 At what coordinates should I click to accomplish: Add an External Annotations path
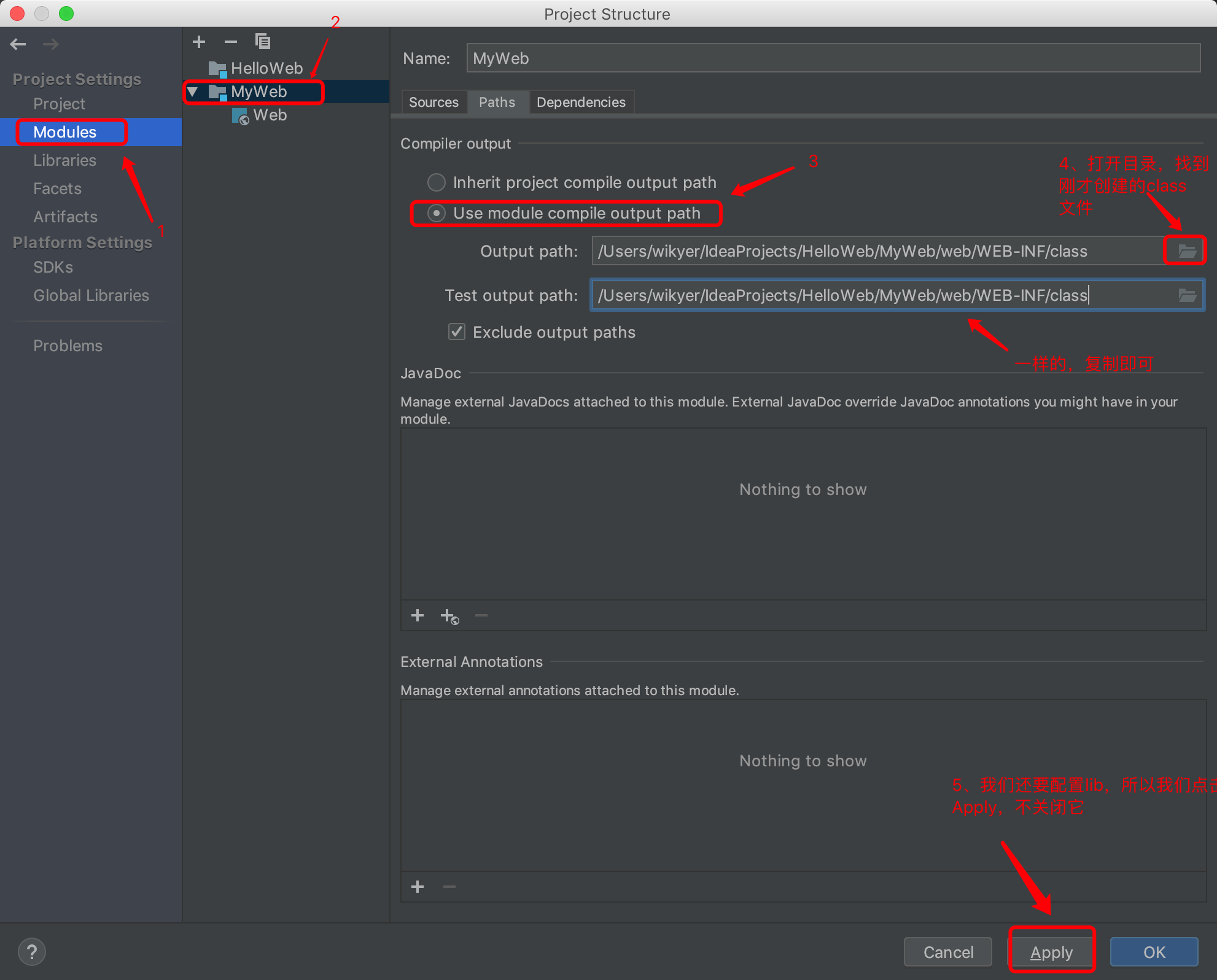tap(417, 886)
